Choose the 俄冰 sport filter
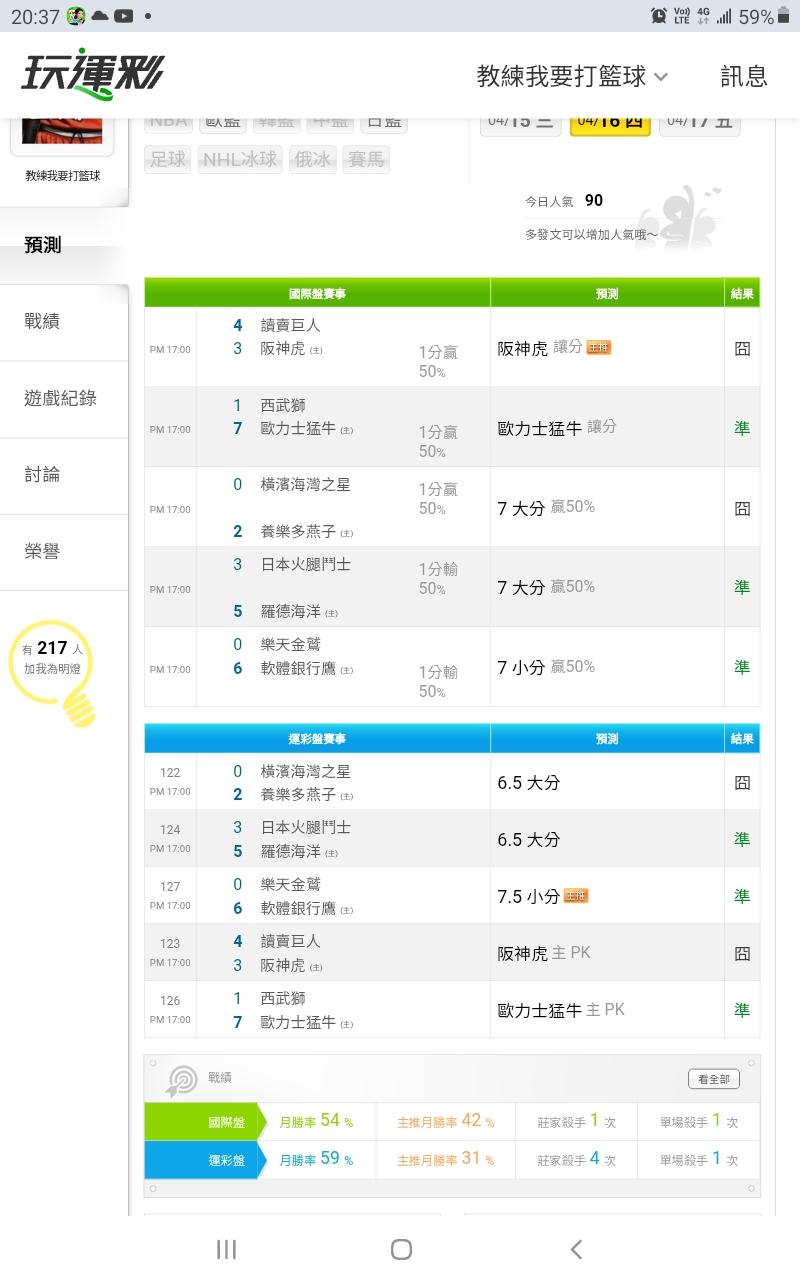This screenshot has width=800, height=1280. click(x=311, y=159)
